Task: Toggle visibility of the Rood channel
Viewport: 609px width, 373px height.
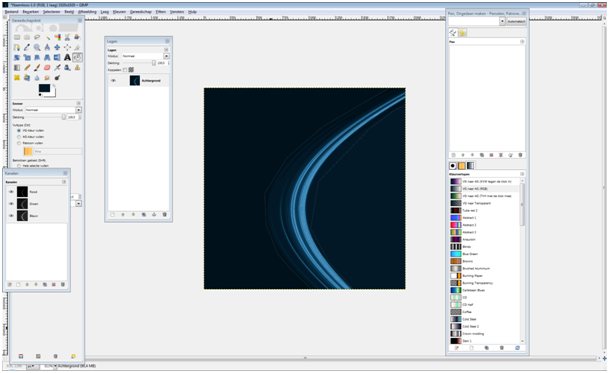Action: 11,192
